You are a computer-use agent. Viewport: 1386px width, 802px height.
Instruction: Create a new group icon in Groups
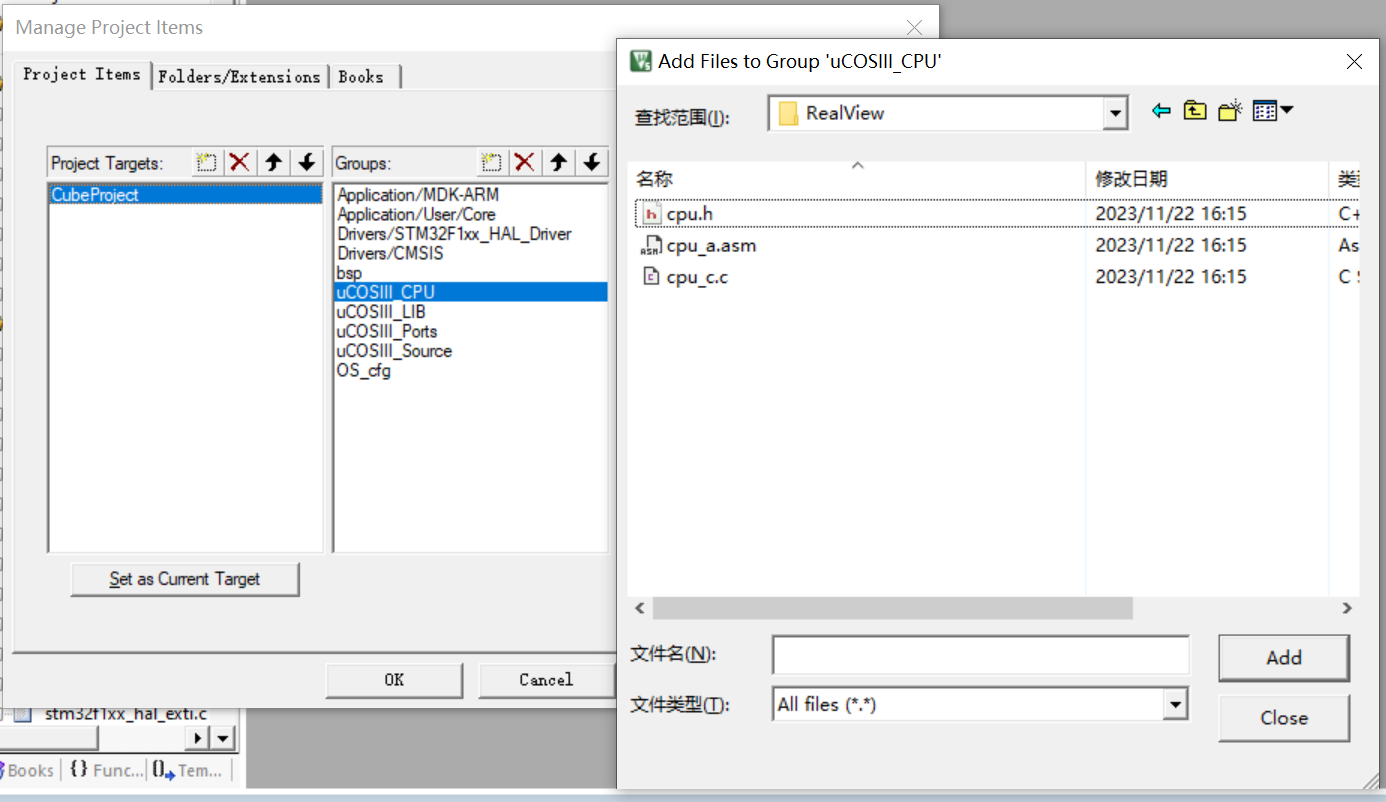(491, 162)
